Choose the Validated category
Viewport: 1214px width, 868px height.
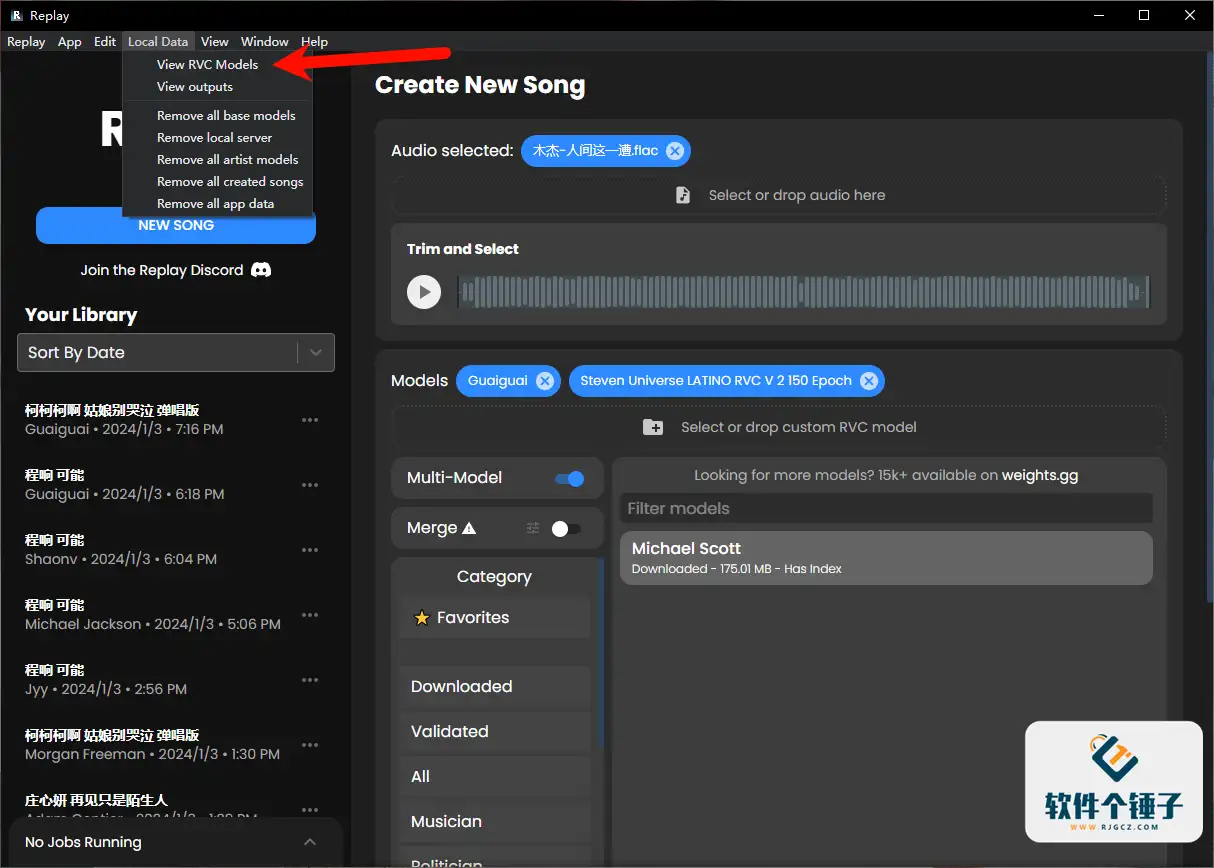pos(495,732)
